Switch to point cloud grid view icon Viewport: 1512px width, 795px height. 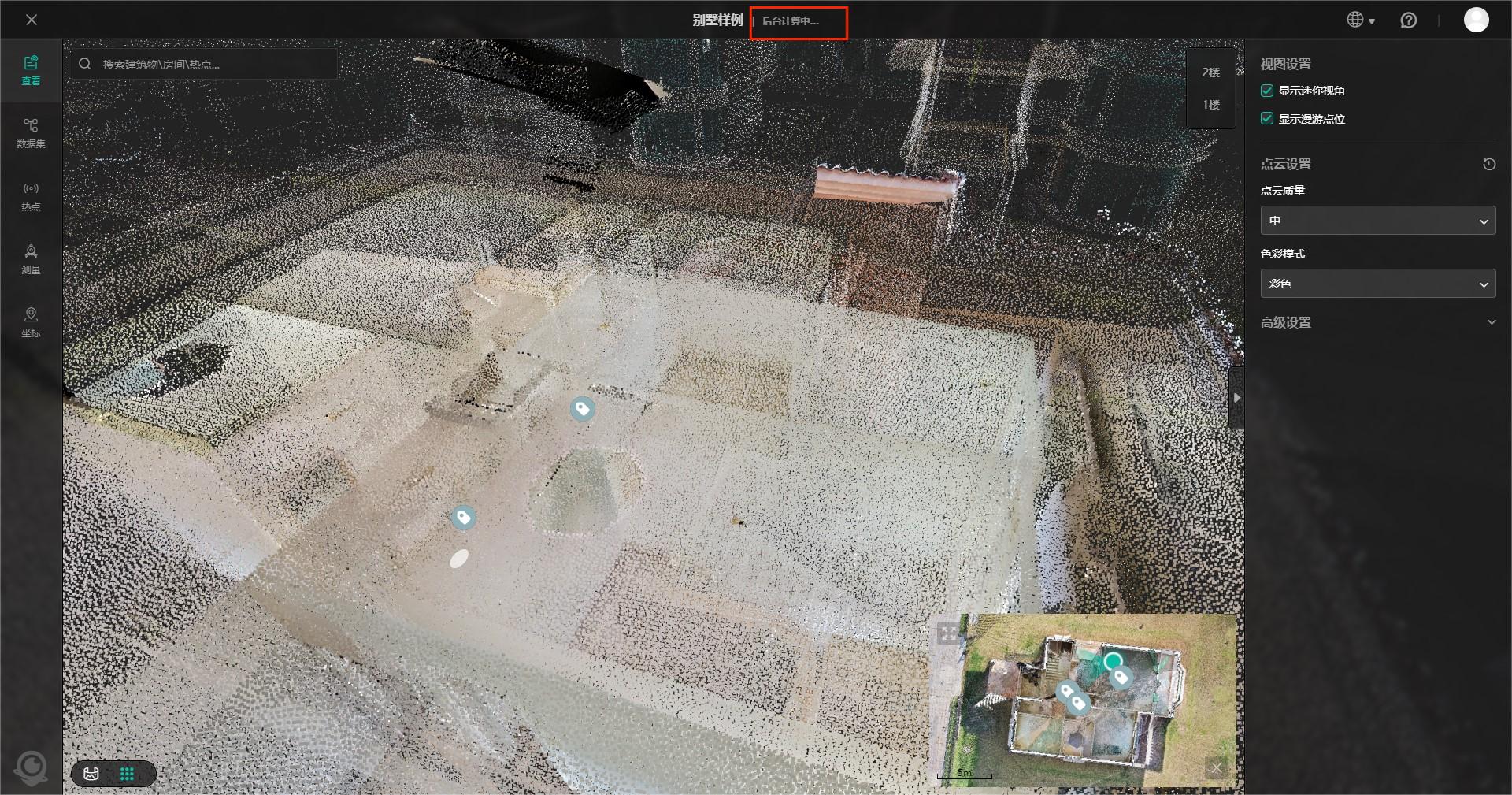point(127,774)
